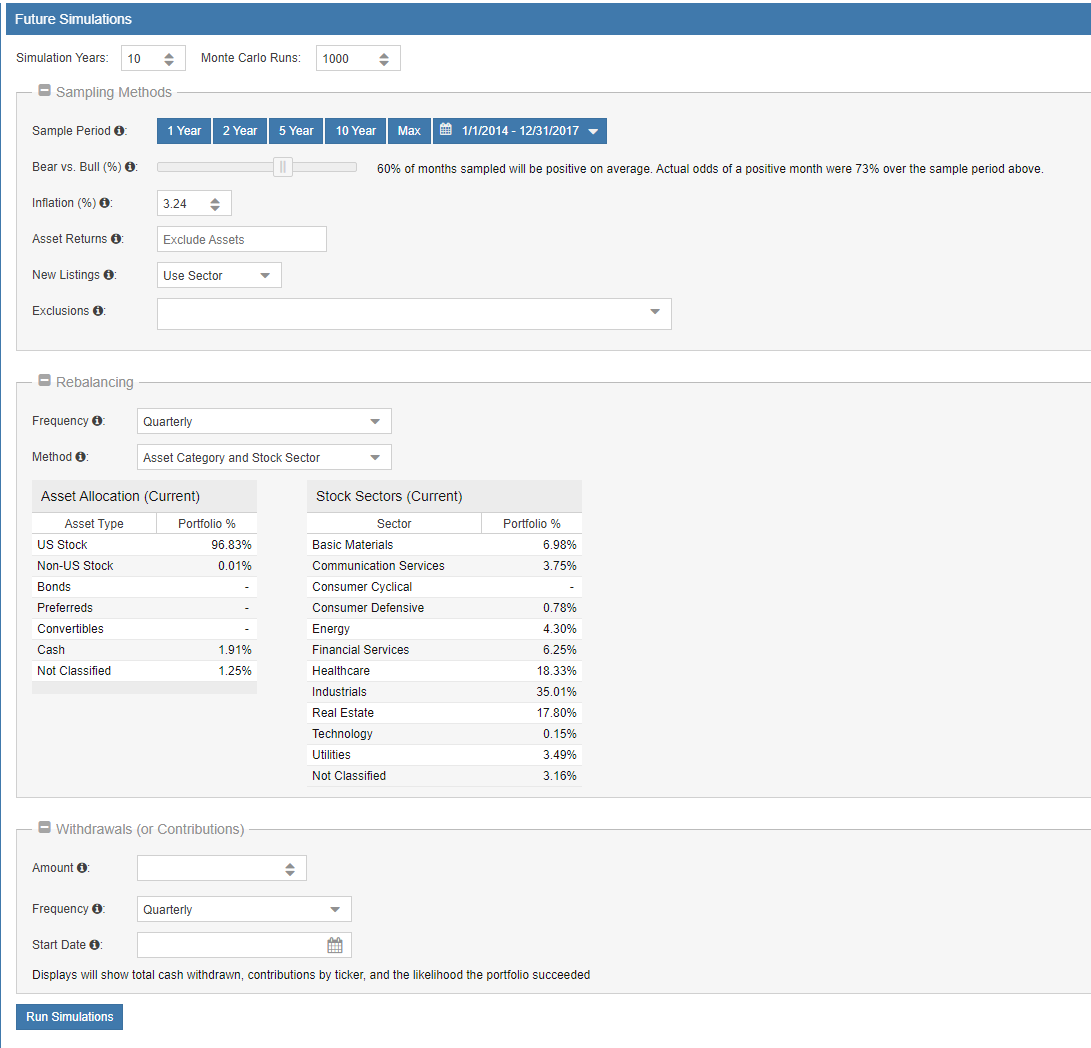1091x1048 pixels.
Task: Select the 1 Year sample period button
Action: 184,131
